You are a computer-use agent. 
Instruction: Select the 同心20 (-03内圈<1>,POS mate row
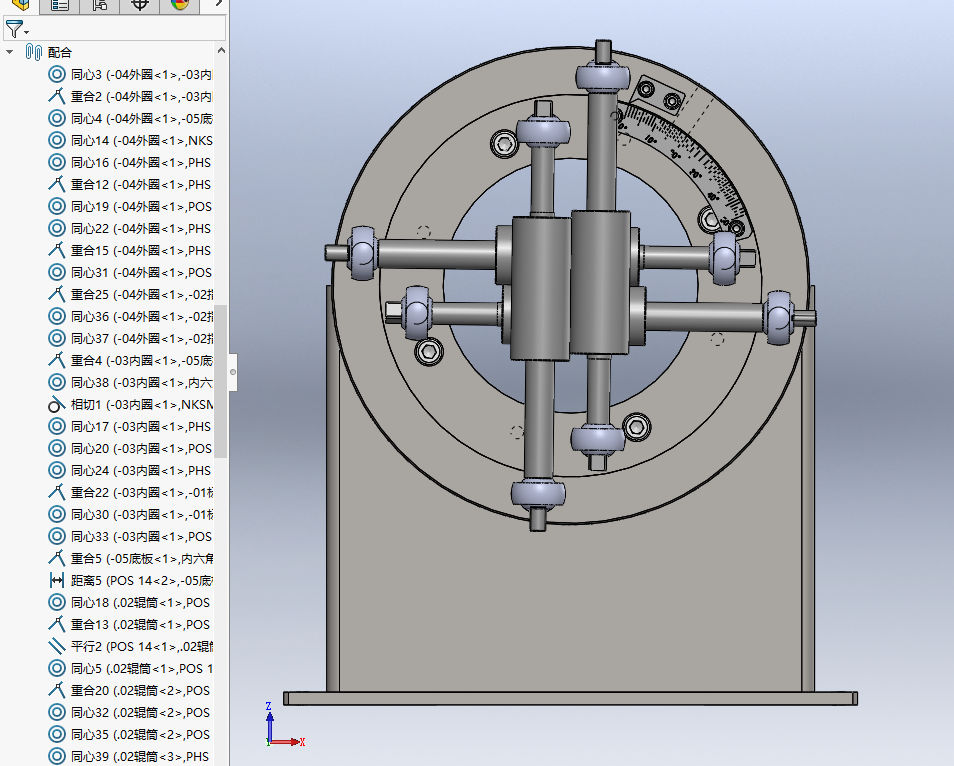pyautogui.click(x=130, y=448)
